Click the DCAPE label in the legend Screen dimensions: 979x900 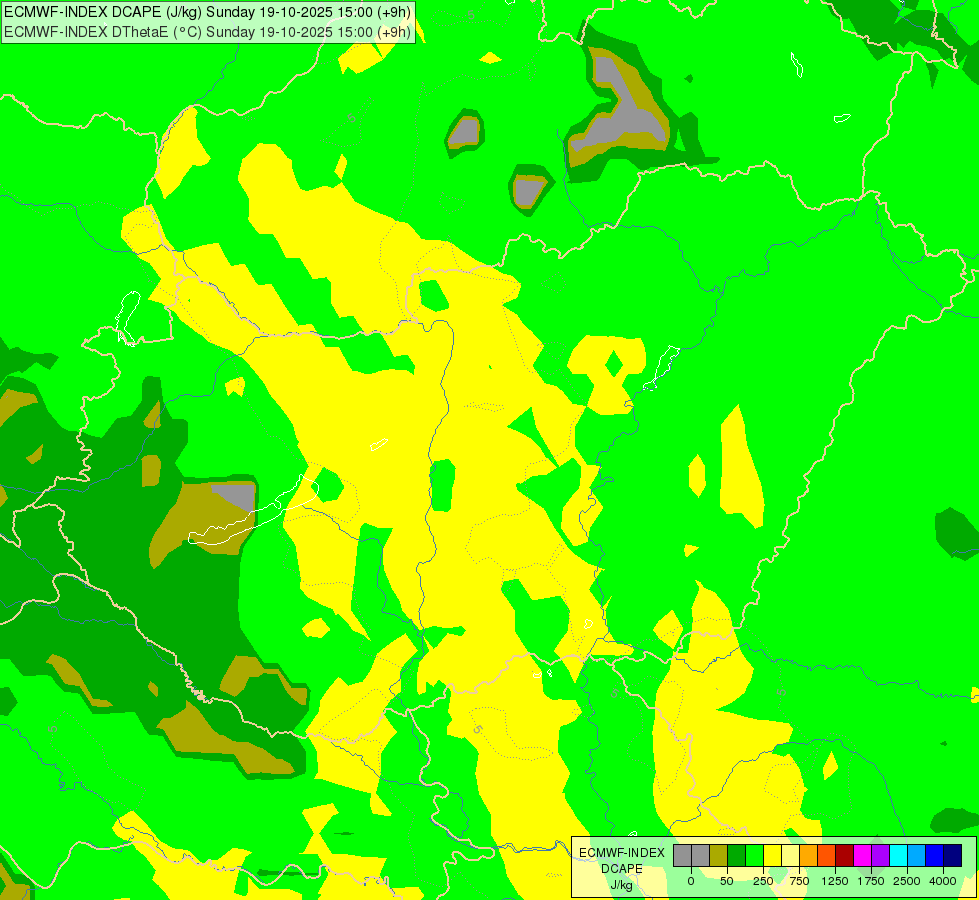pos(622,869)
